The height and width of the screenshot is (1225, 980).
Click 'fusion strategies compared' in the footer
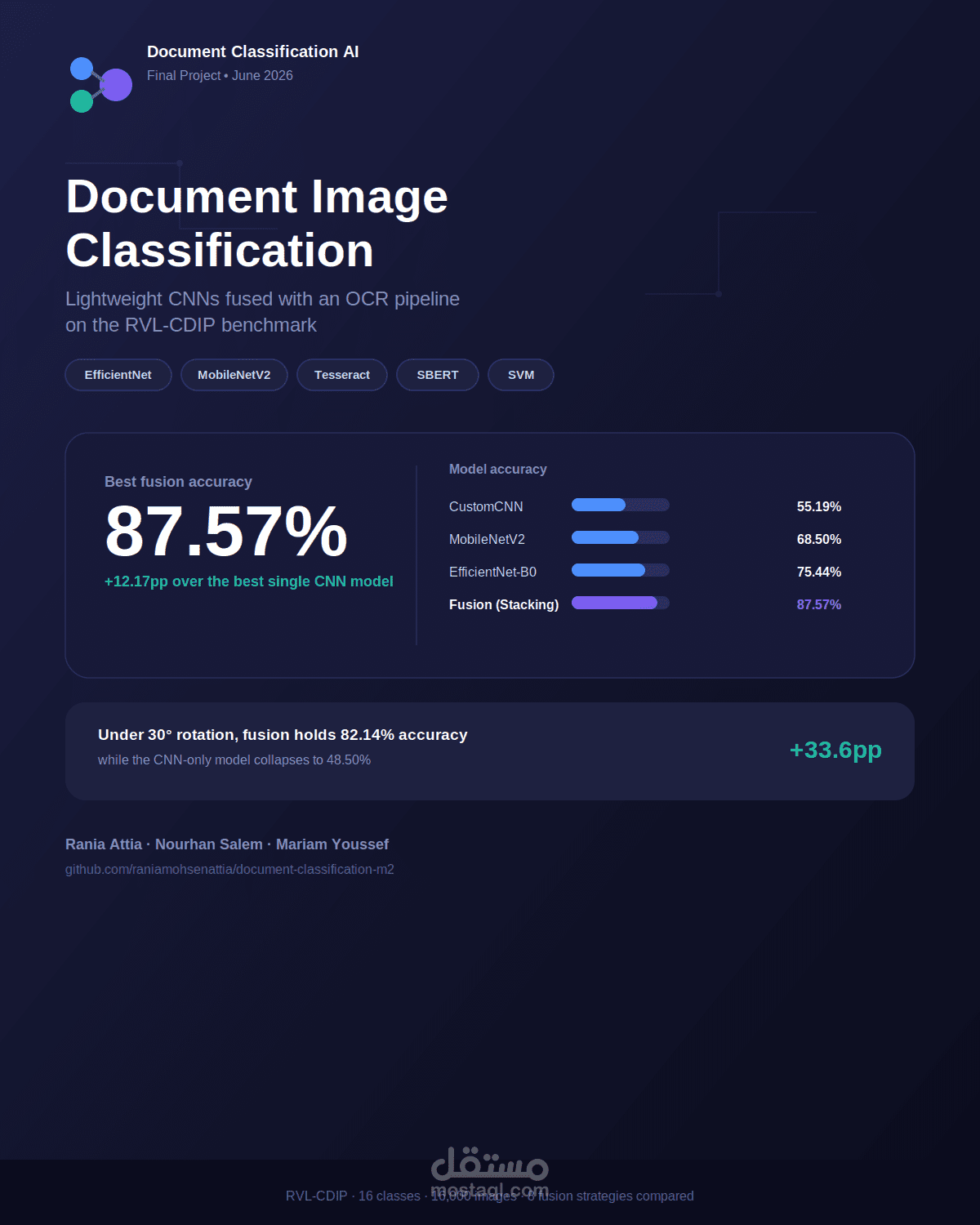pos(616,1196)
